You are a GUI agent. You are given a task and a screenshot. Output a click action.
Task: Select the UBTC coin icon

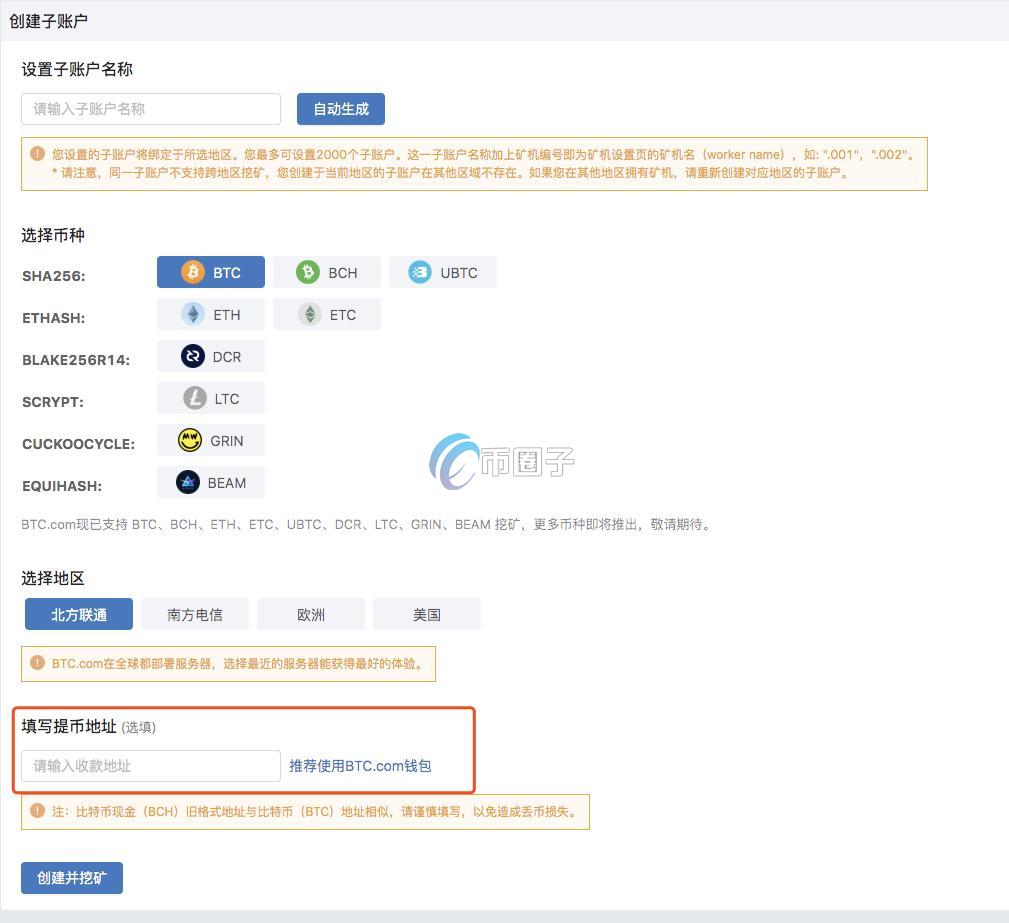pos(420,272)
